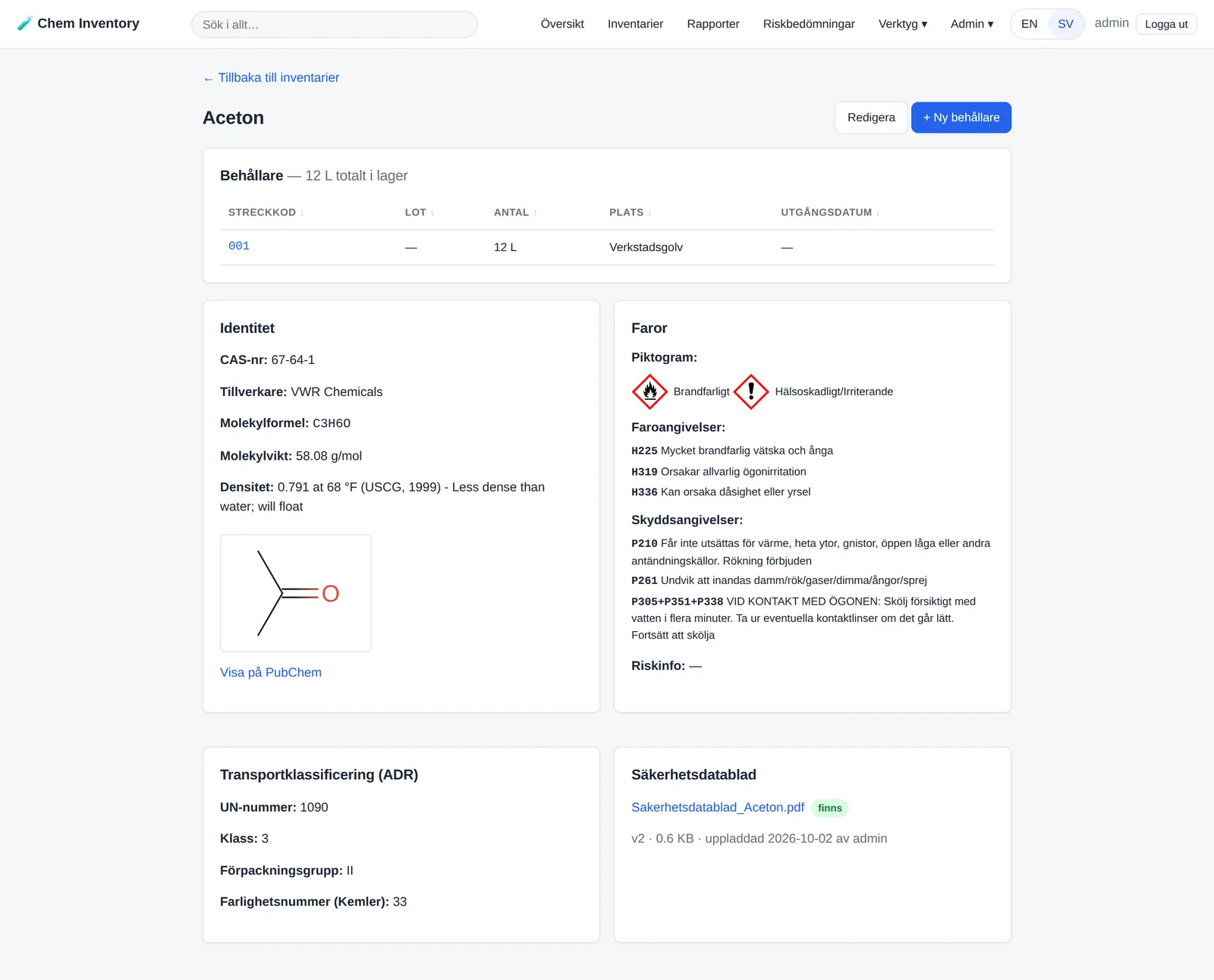The height and width of the screenshot is (980, 1214).
Task: Click the Molekylformel C3H6O text
Action: click(x=285, y=423)
